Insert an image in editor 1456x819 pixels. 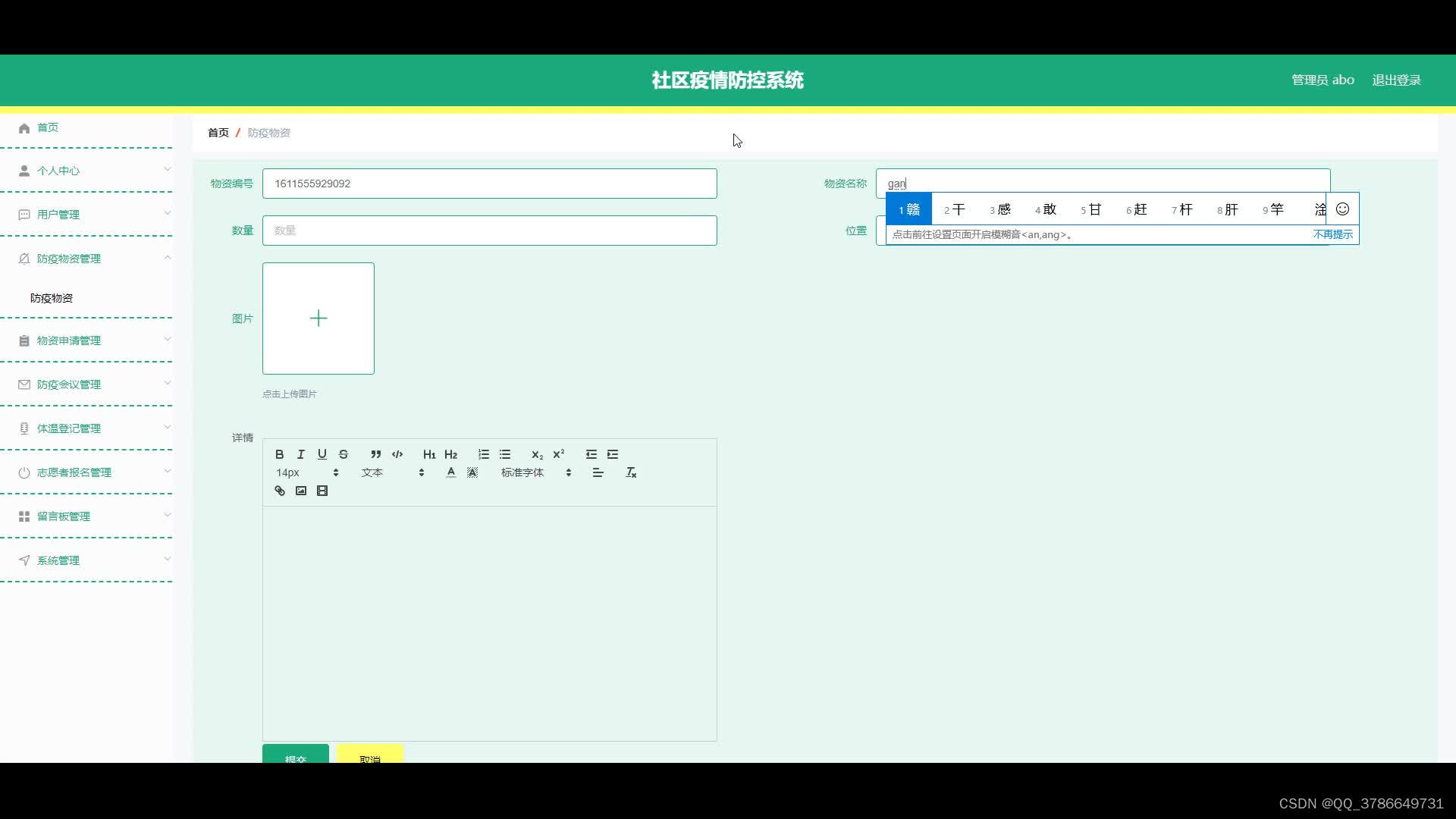pos(300,491)
